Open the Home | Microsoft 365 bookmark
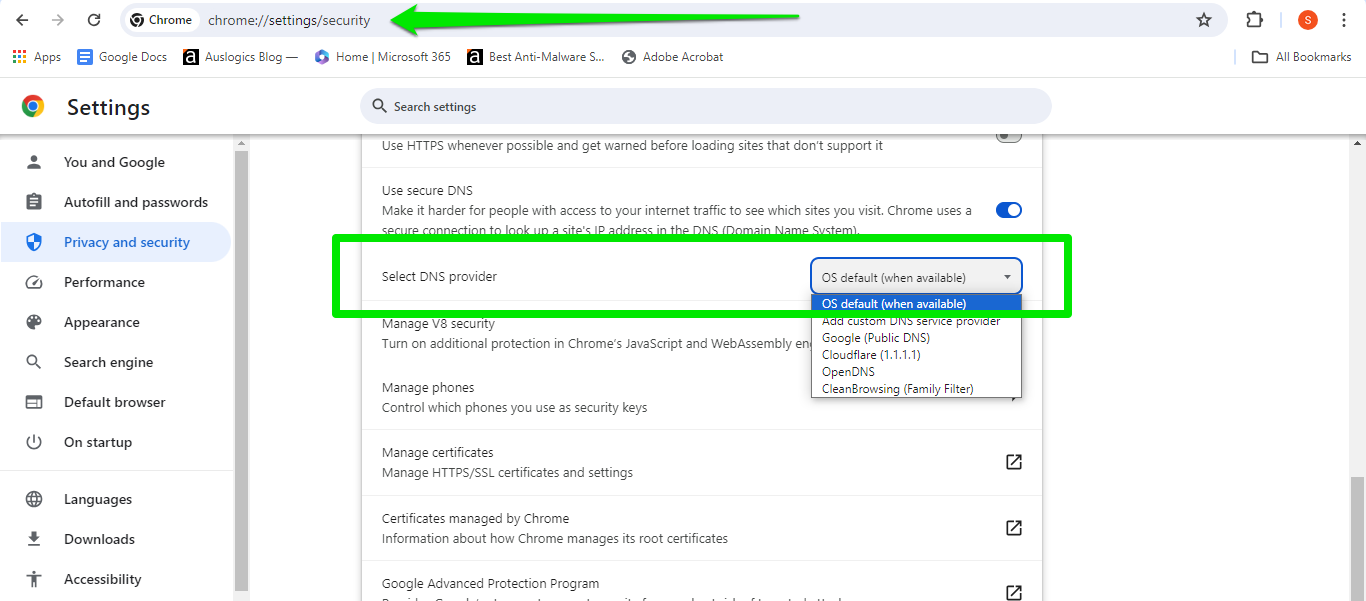1366x601 pixels. click(382, 57)
